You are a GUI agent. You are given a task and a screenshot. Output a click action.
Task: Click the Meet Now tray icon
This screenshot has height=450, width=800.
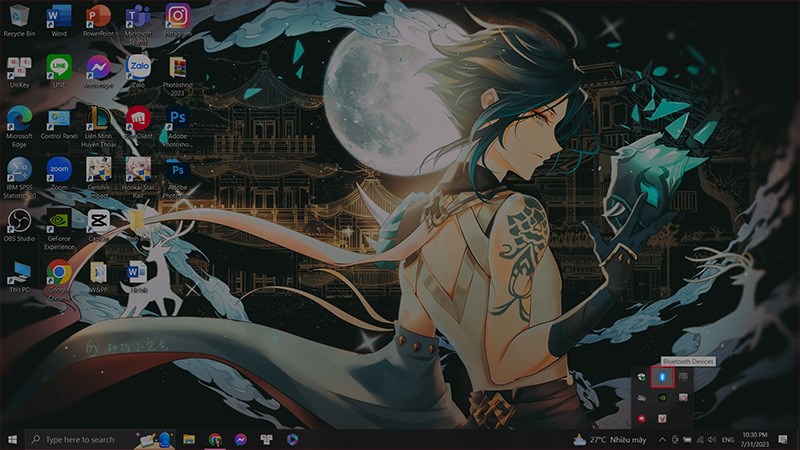[x=675, y=439]
